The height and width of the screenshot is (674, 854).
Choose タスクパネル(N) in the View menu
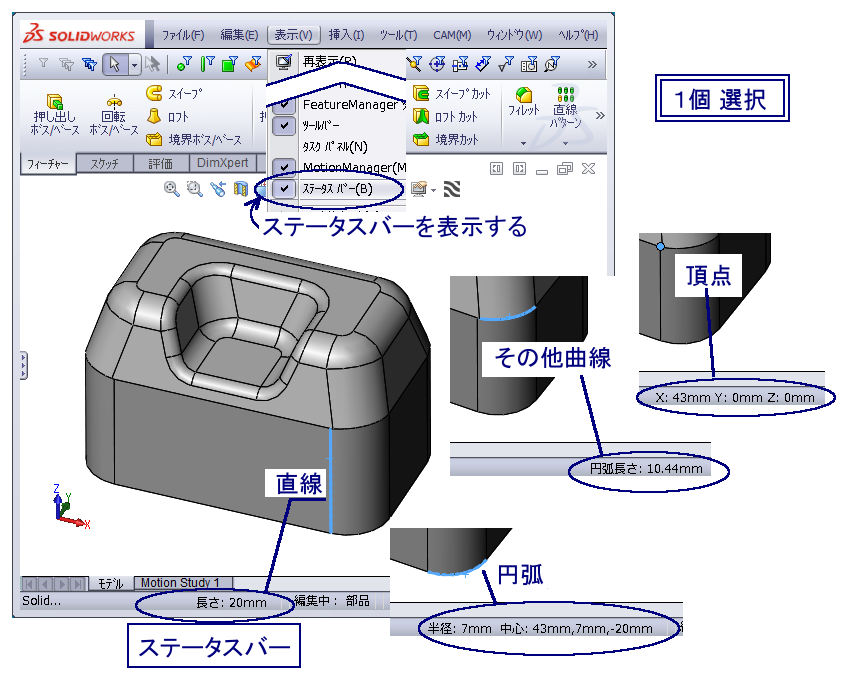click(335, 146)
